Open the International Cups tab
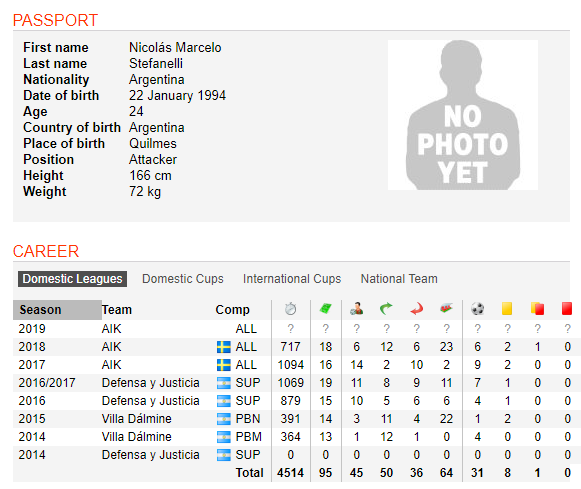 tap(292, 279)
